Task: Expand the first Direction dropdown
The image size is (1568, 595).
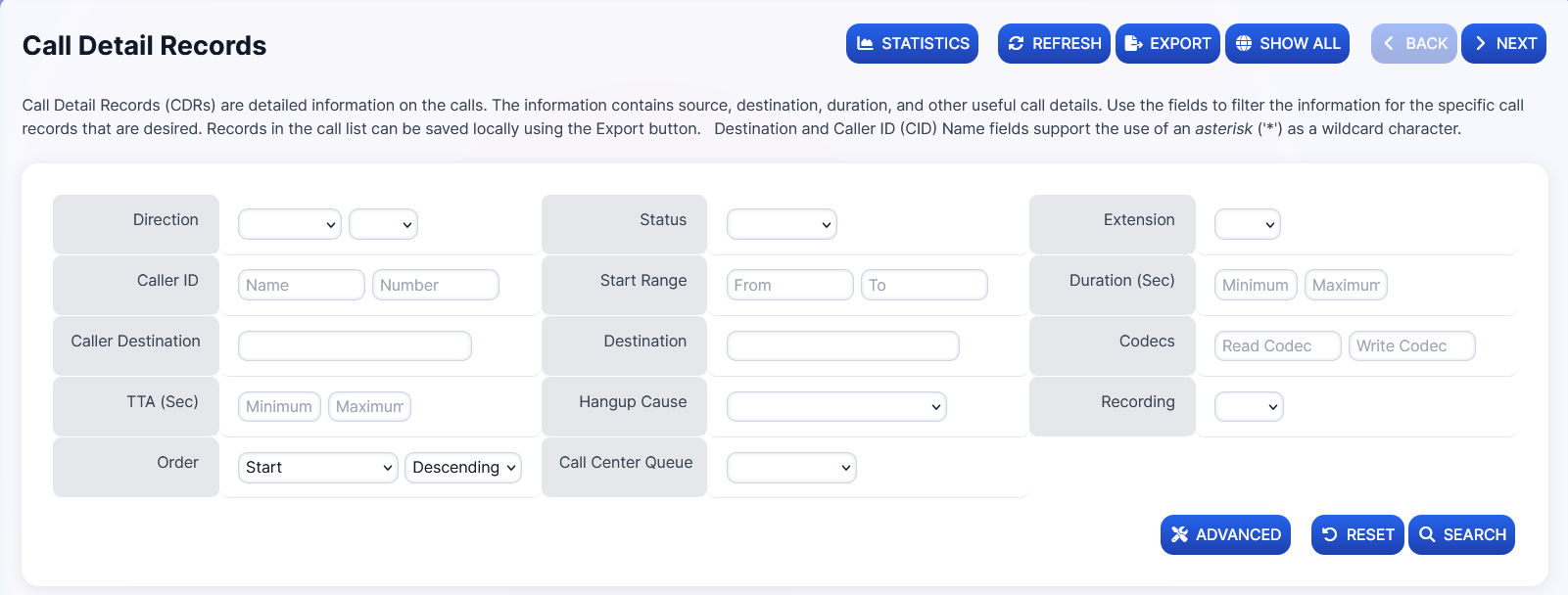Action: 289,224
